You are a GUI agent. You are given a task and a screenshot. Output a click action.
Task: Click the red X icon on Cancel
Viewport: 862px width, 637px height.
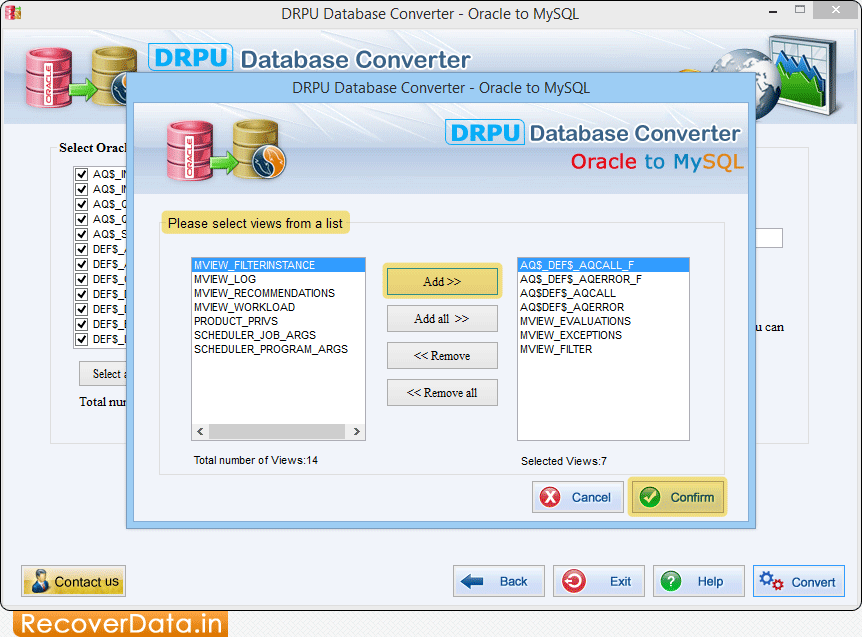550,497
